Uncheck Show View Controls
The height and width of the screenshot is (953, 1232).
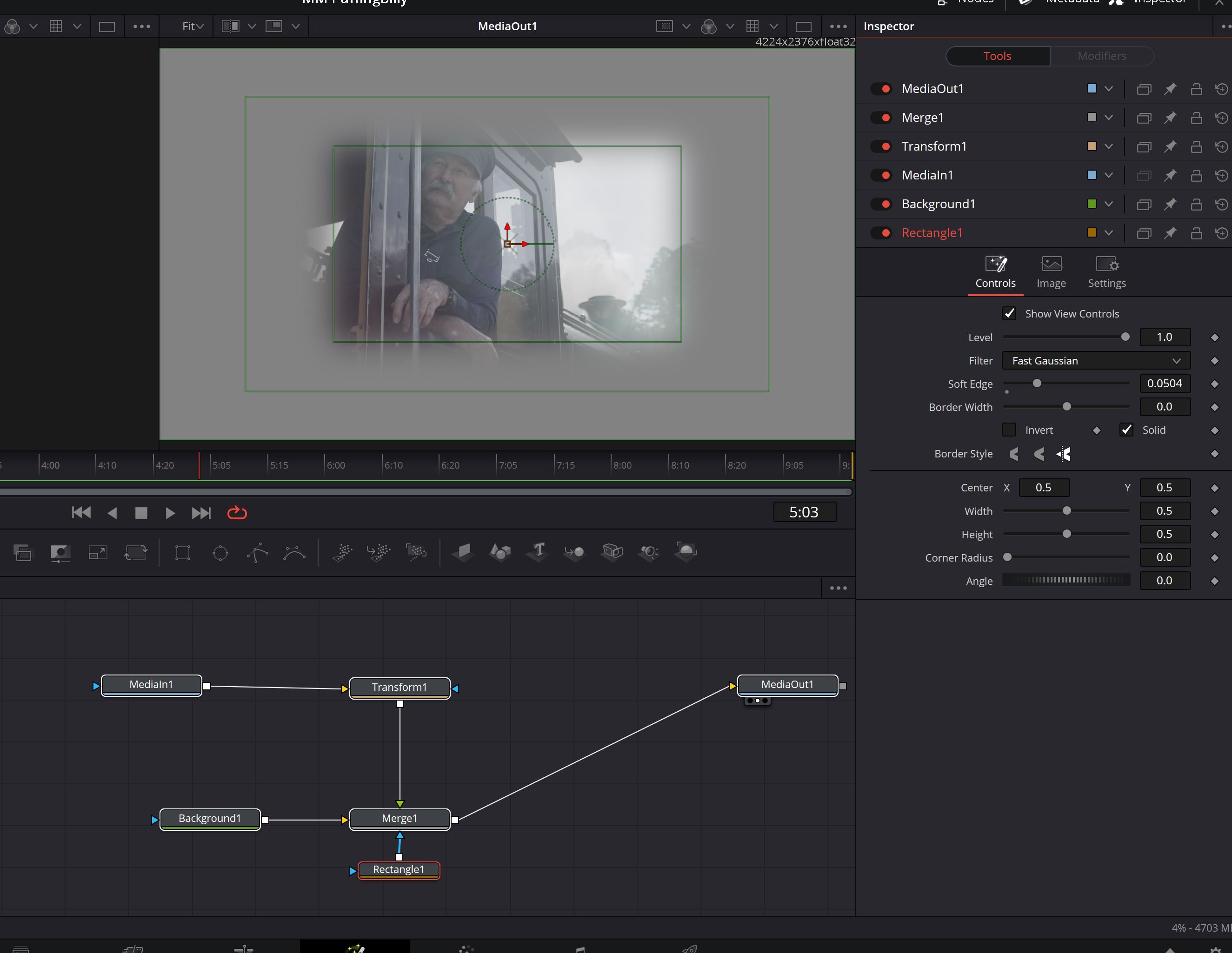pyautogui.click(x=1010, y=313)
